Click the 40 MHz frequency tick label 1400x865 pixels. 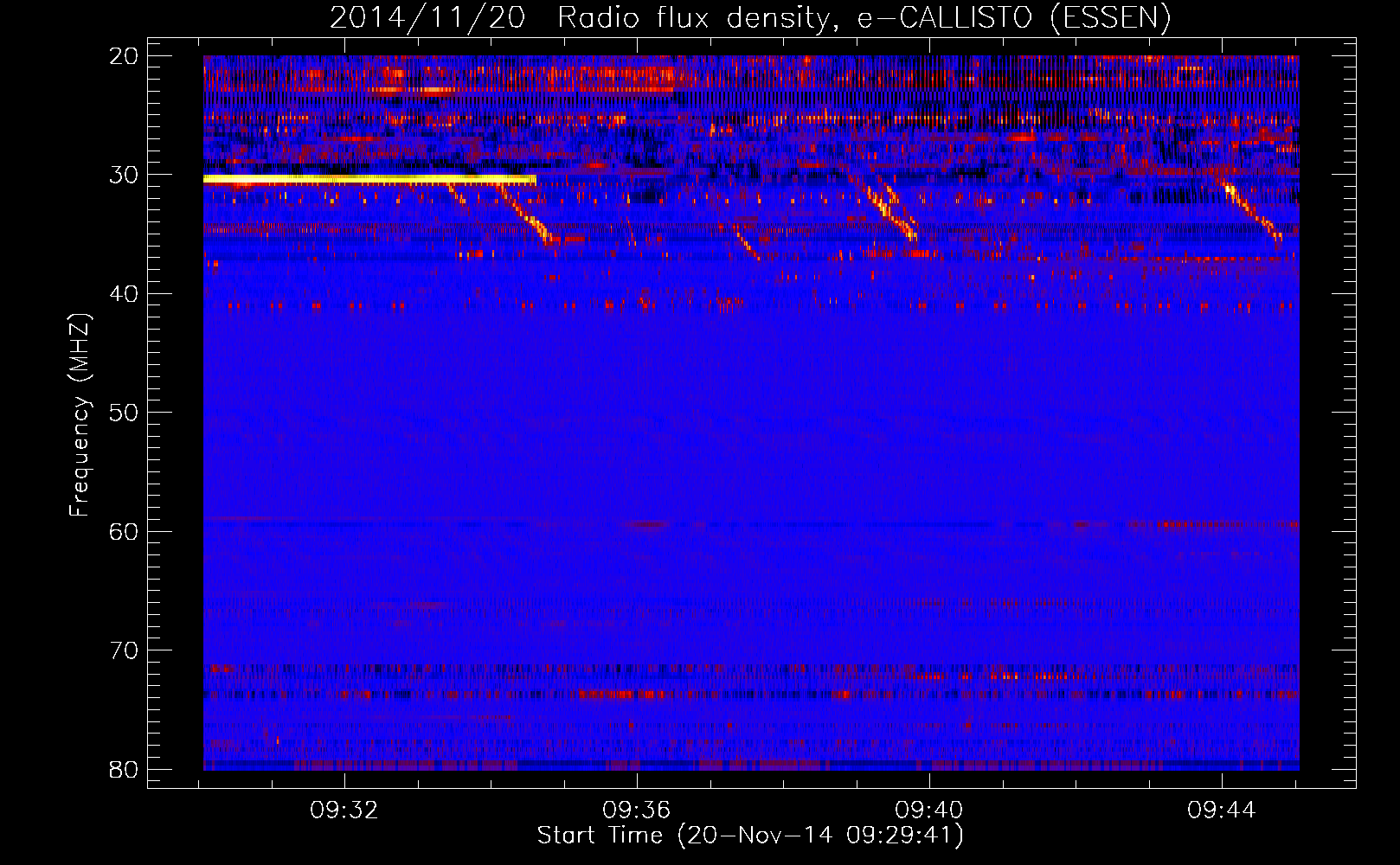click(124, 294)
